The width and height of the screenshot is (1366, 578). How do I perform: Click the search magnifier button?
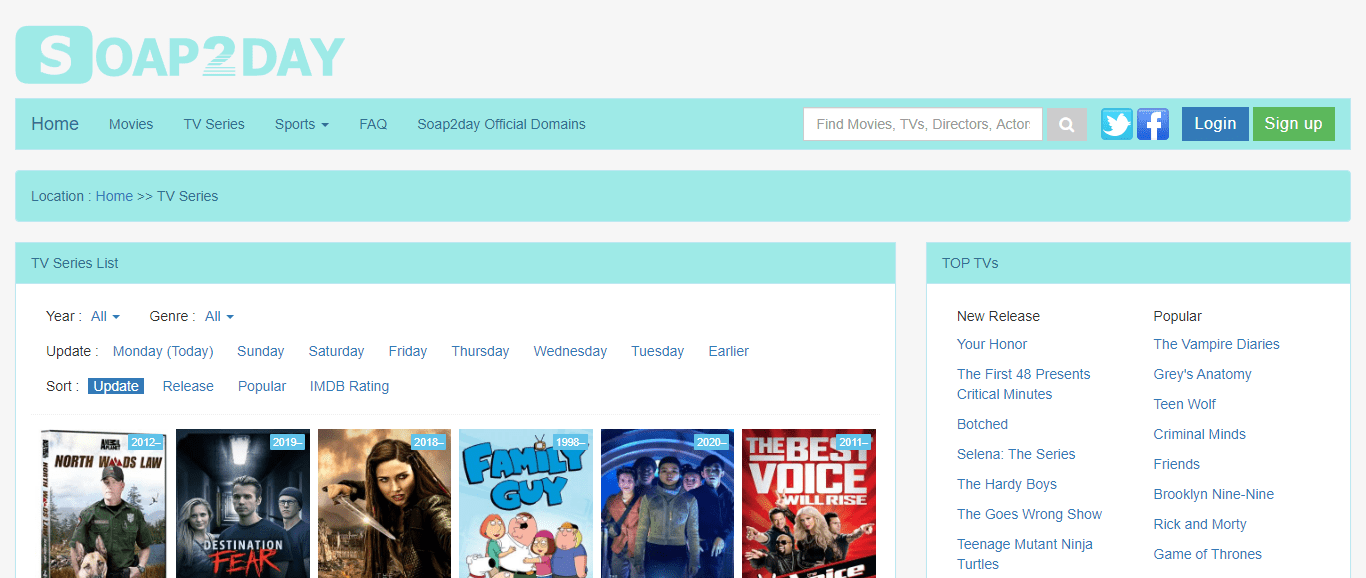pos(1067,124)
